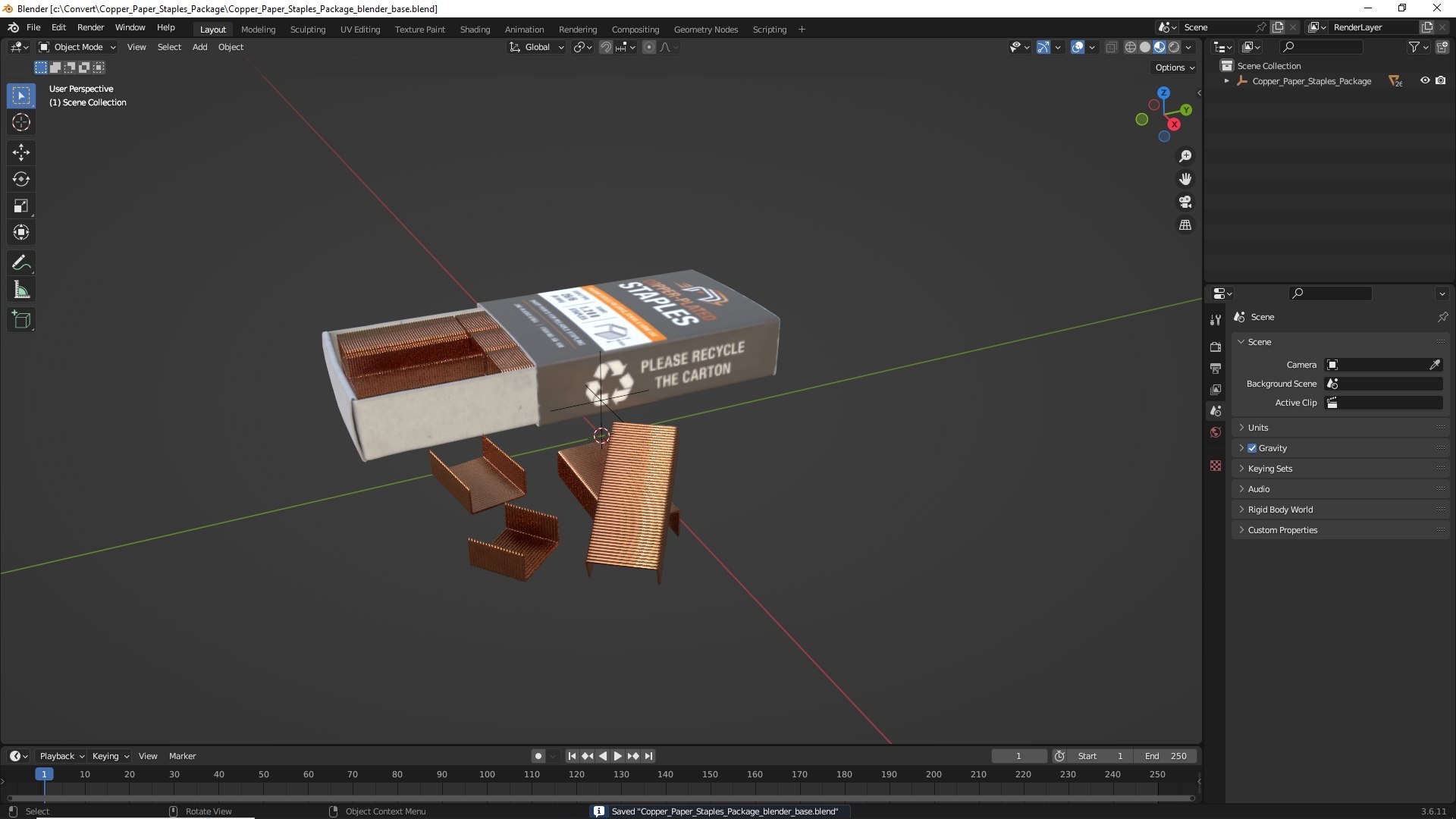Select the Measure tool
This screenshot has height=819, width=1456.
pos(20,290)
